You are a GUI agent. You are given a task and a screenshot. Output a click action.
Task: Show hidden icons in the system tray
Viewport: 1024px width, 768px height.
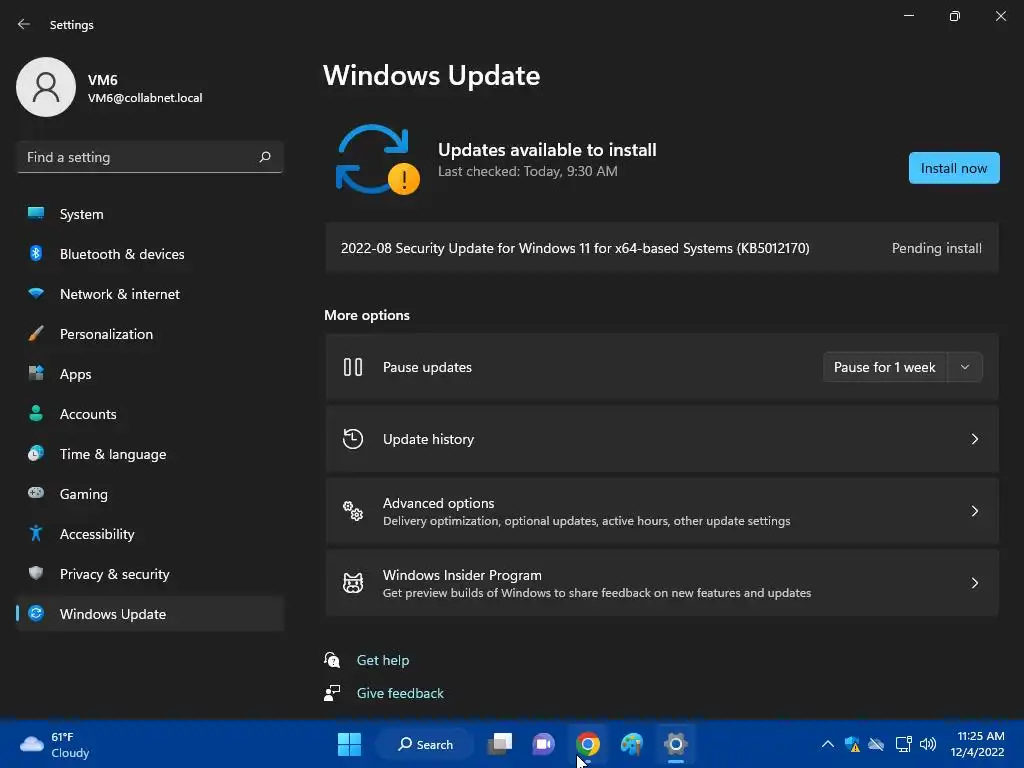click(827, 744)
